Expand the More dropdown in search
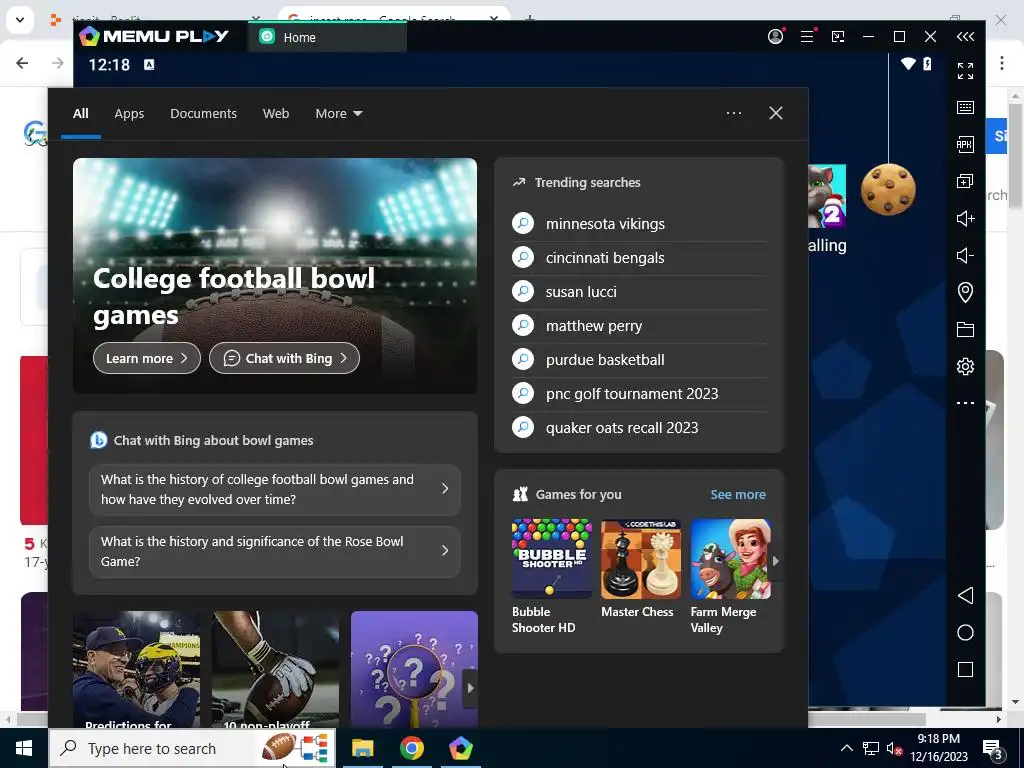 click(338, 114)
